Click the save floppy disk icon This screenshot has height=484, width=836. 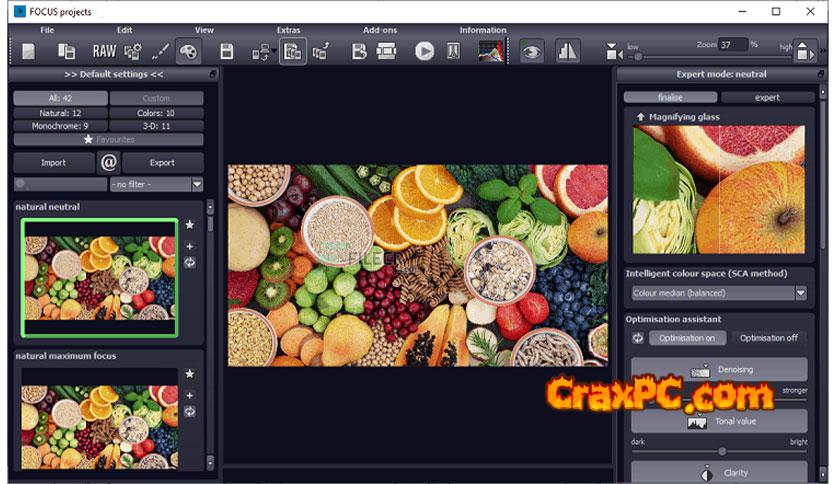pos(227,51)
